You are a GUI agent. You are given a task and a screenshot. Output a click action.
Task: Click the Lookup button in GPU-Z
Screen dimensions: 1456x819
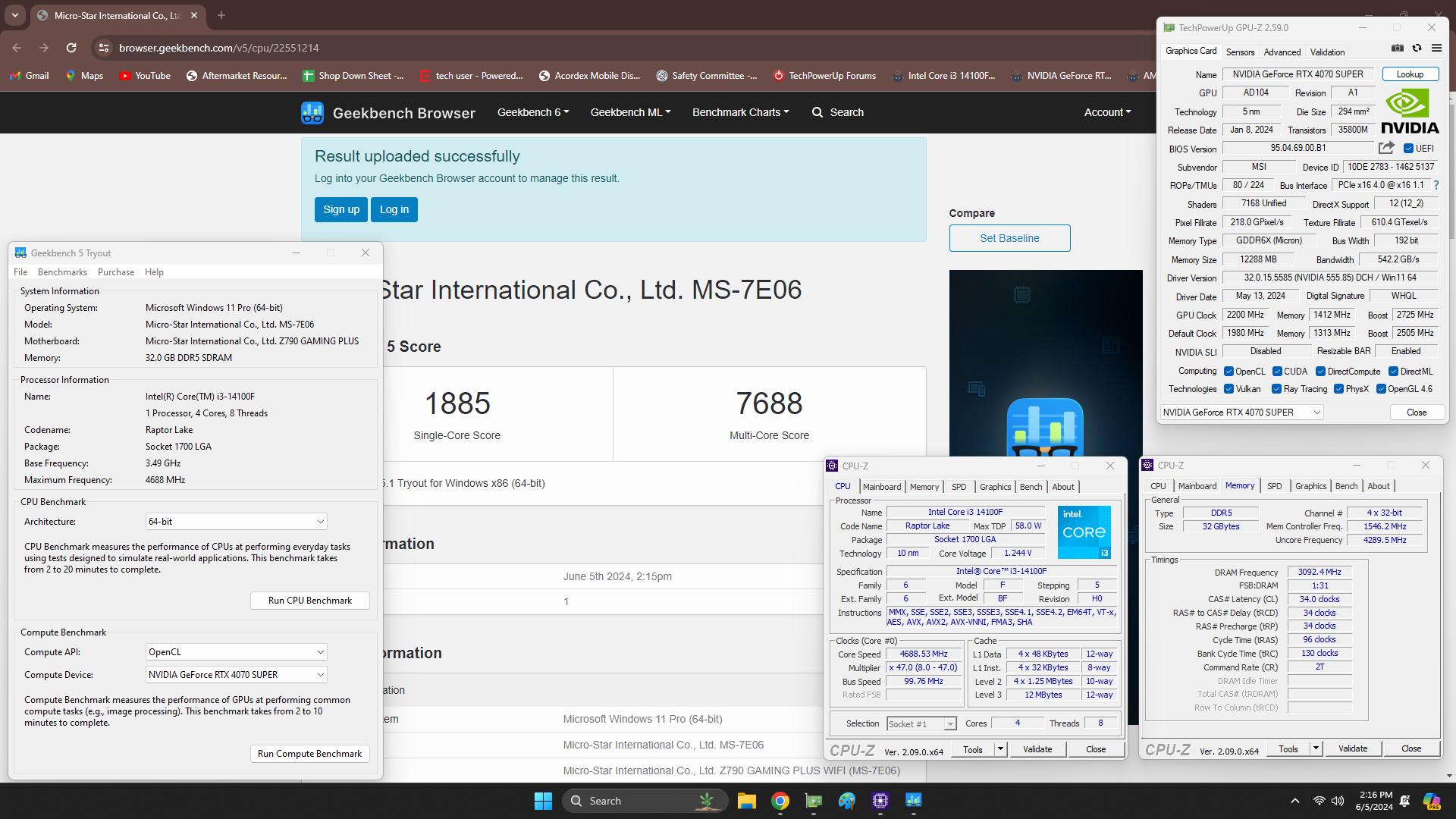click(1410, 74)
